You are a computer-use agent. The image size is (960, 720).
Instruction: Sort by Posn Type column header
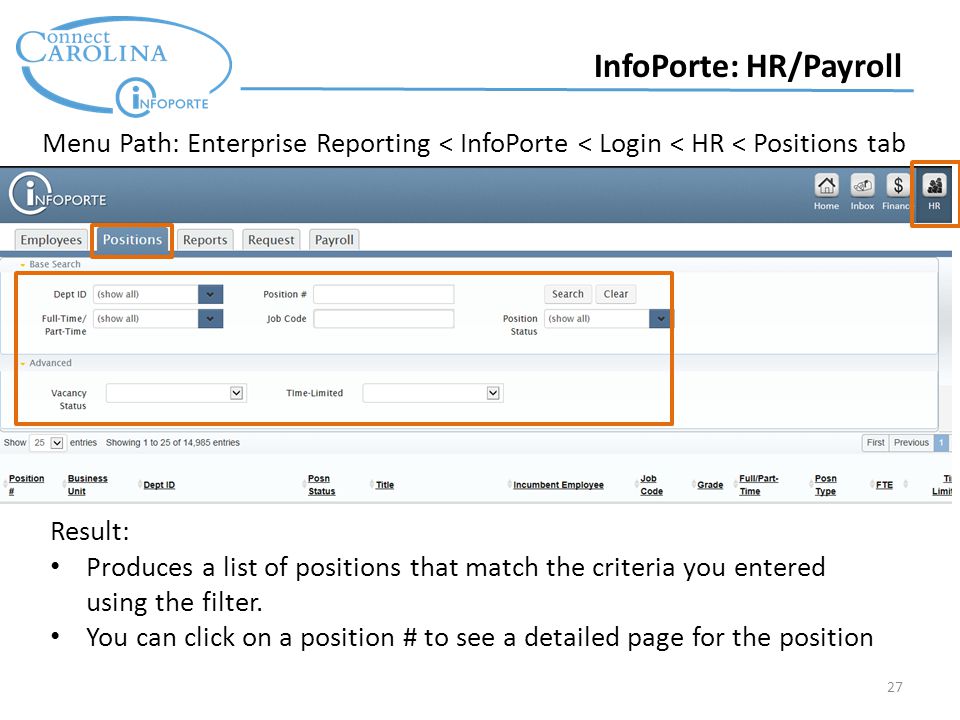pos(825,485)
